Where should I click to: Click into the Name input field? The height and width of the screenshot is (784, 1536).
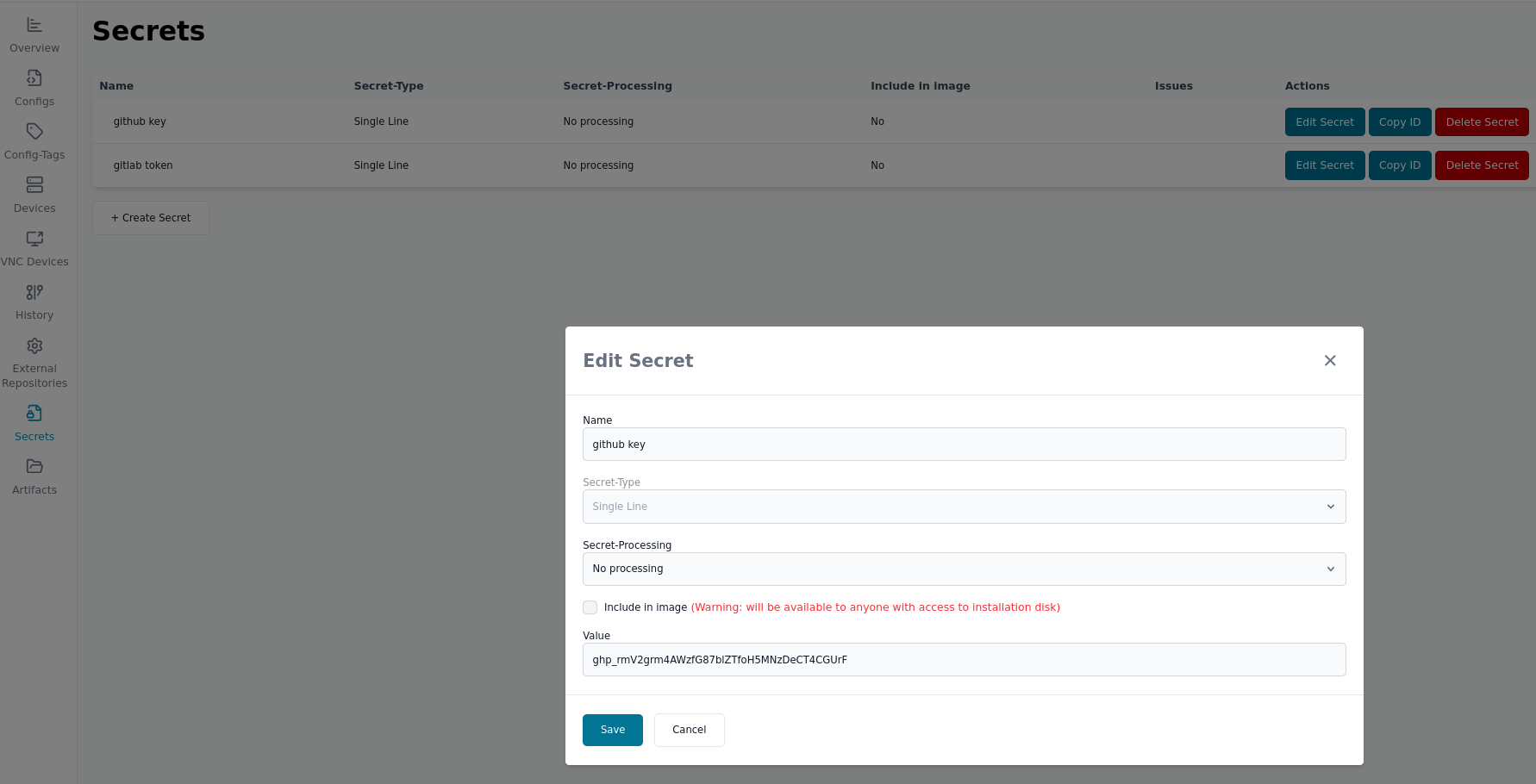pyautogui.click(x=964, y=445)
